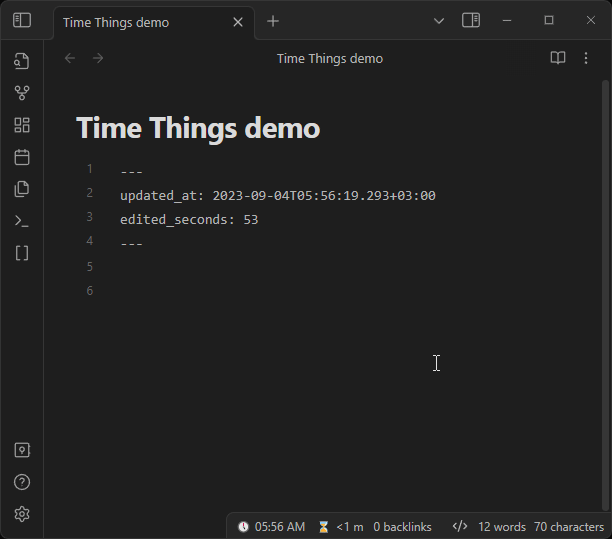Click the updated_at timestamp line

(278, 196)
